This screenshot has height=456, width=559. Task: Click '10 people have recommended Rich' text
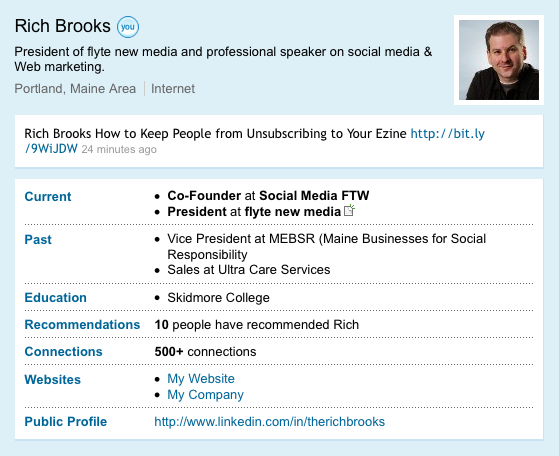257,325
